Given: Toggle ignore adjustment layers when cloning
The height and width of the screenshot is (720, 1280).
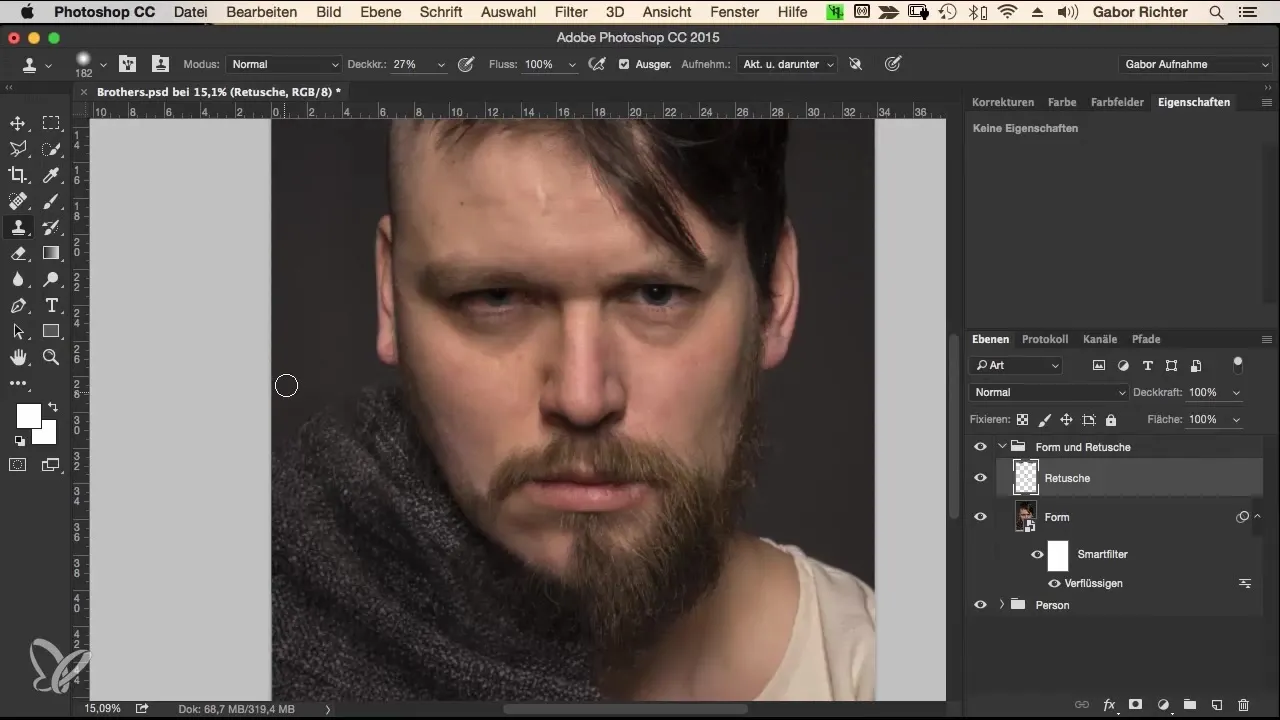Looking at the screenshot, I should tap(855, 64).
